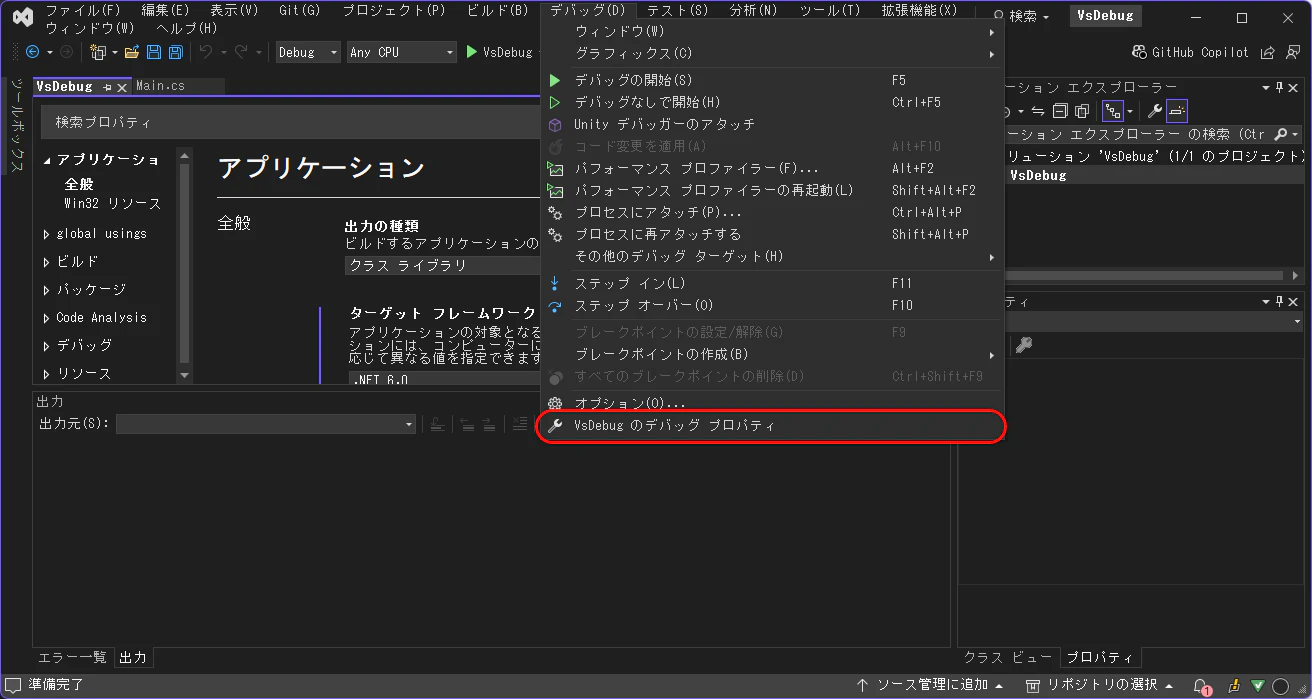Screen dimensions: 1312x699
Task: Toggle the nested view icon in Solution Explorer
Action: click(1112, 111)
